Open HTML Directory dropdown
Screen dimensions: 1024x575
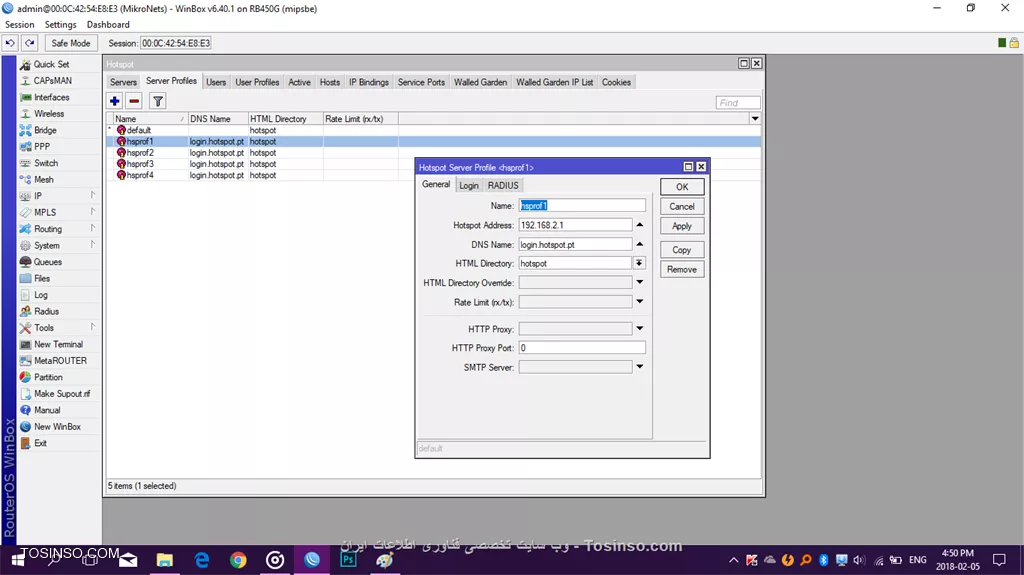(639, 263)
